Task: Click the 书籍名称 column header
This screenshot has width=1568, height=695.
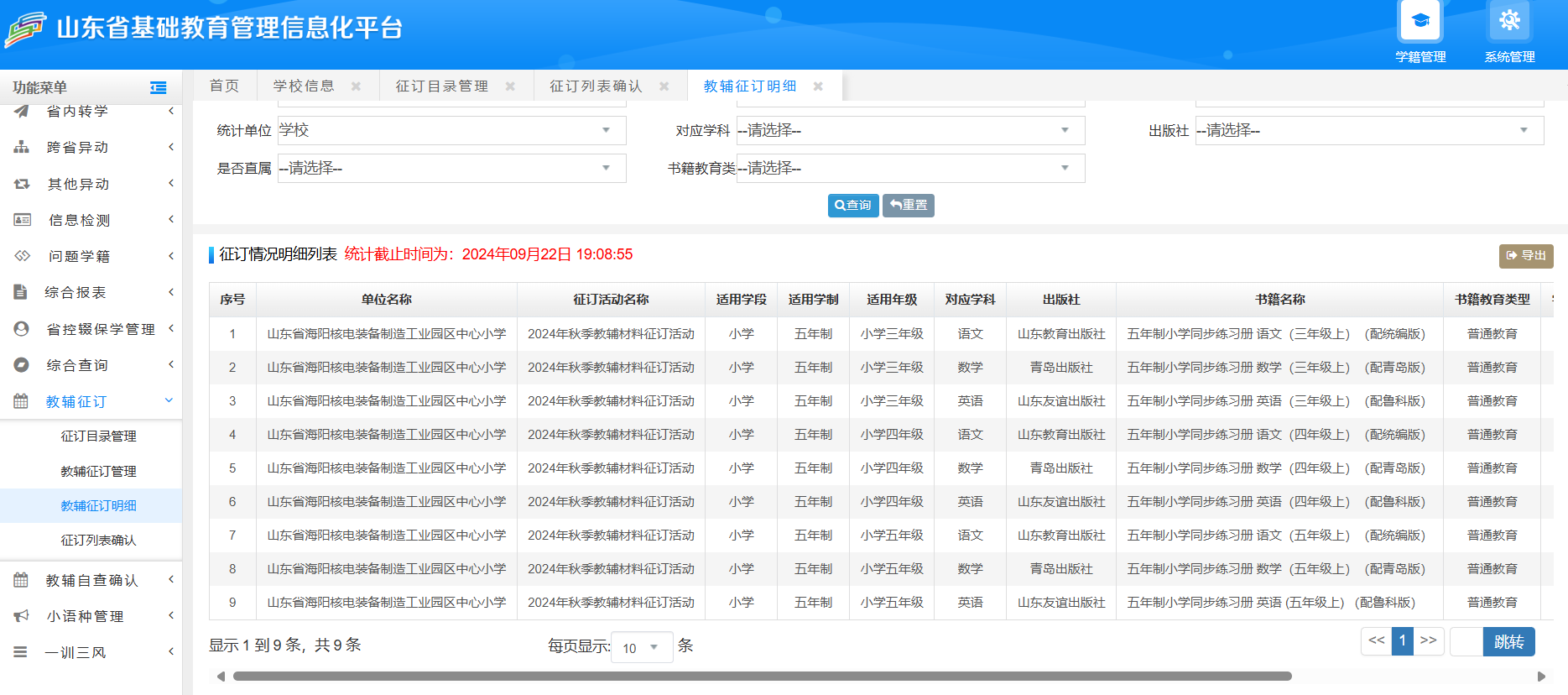Action: [x=1280, y=300]
